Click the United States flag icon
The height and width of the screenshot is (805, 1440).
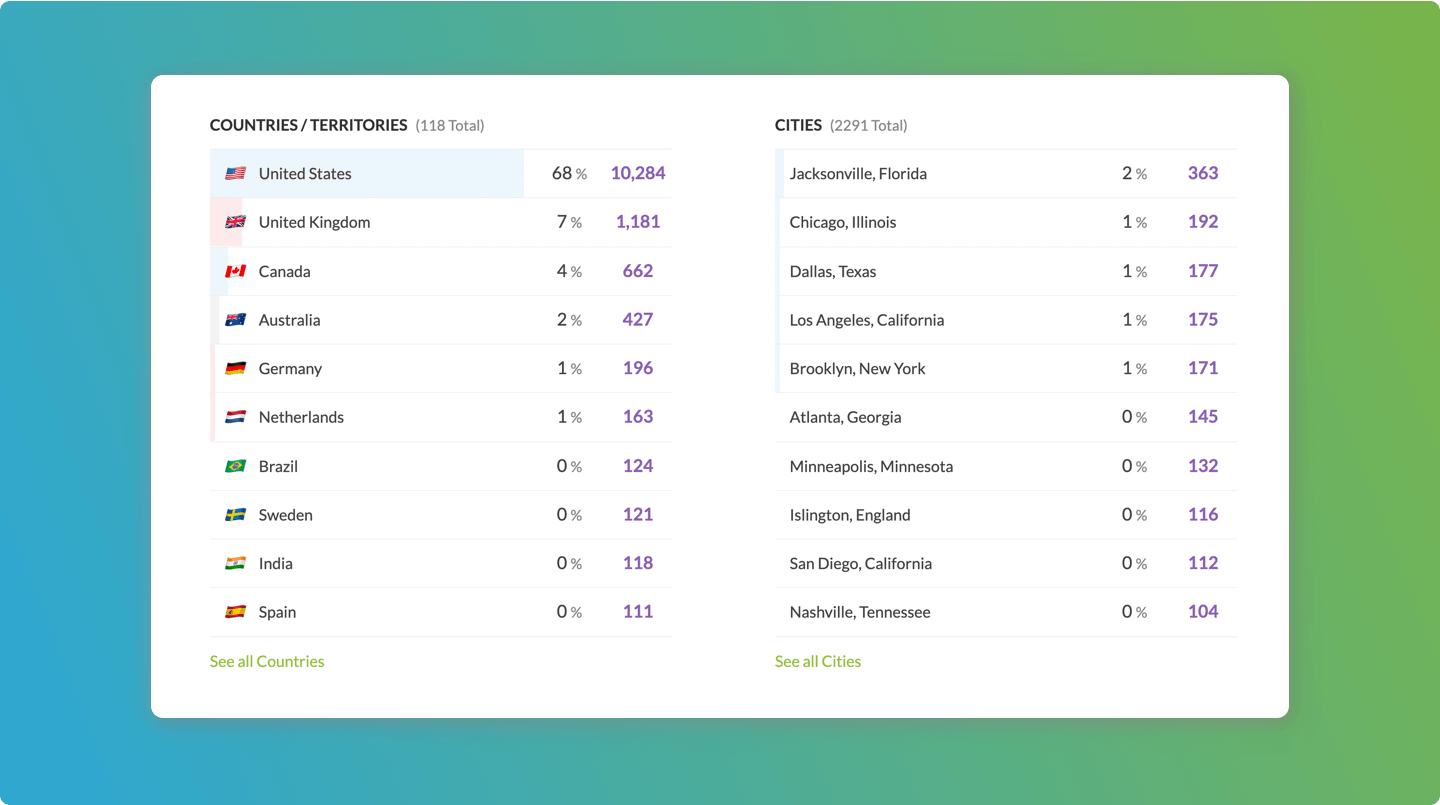point(235,174)
